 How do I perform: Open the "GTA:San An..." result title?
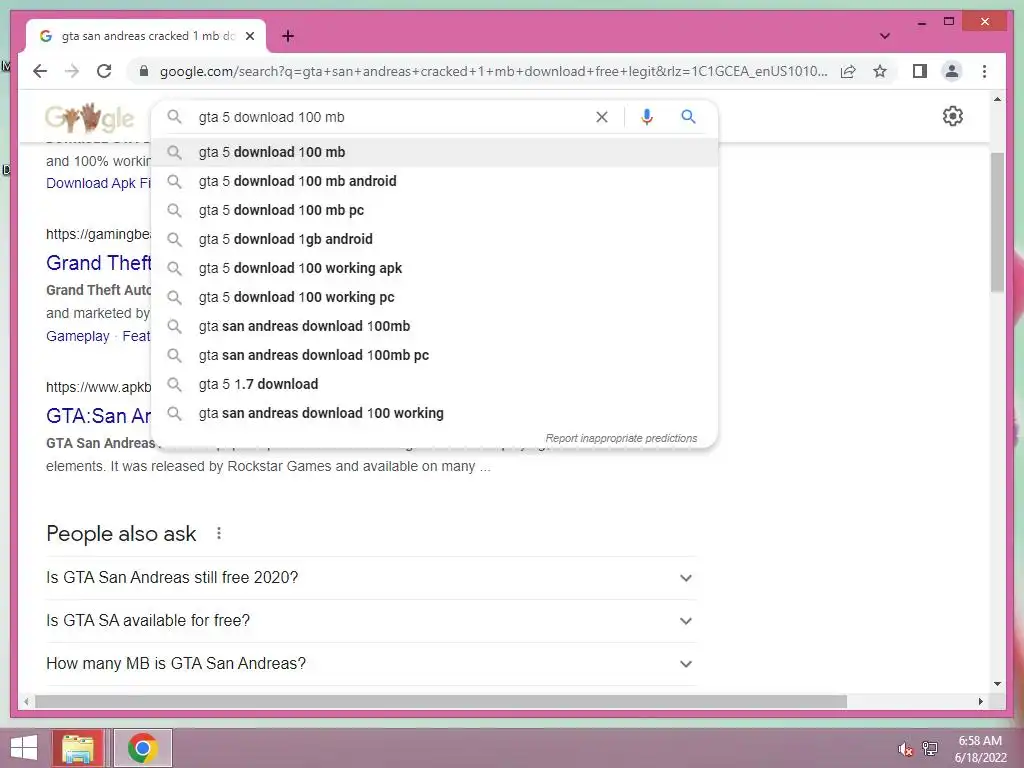[98, 415]
